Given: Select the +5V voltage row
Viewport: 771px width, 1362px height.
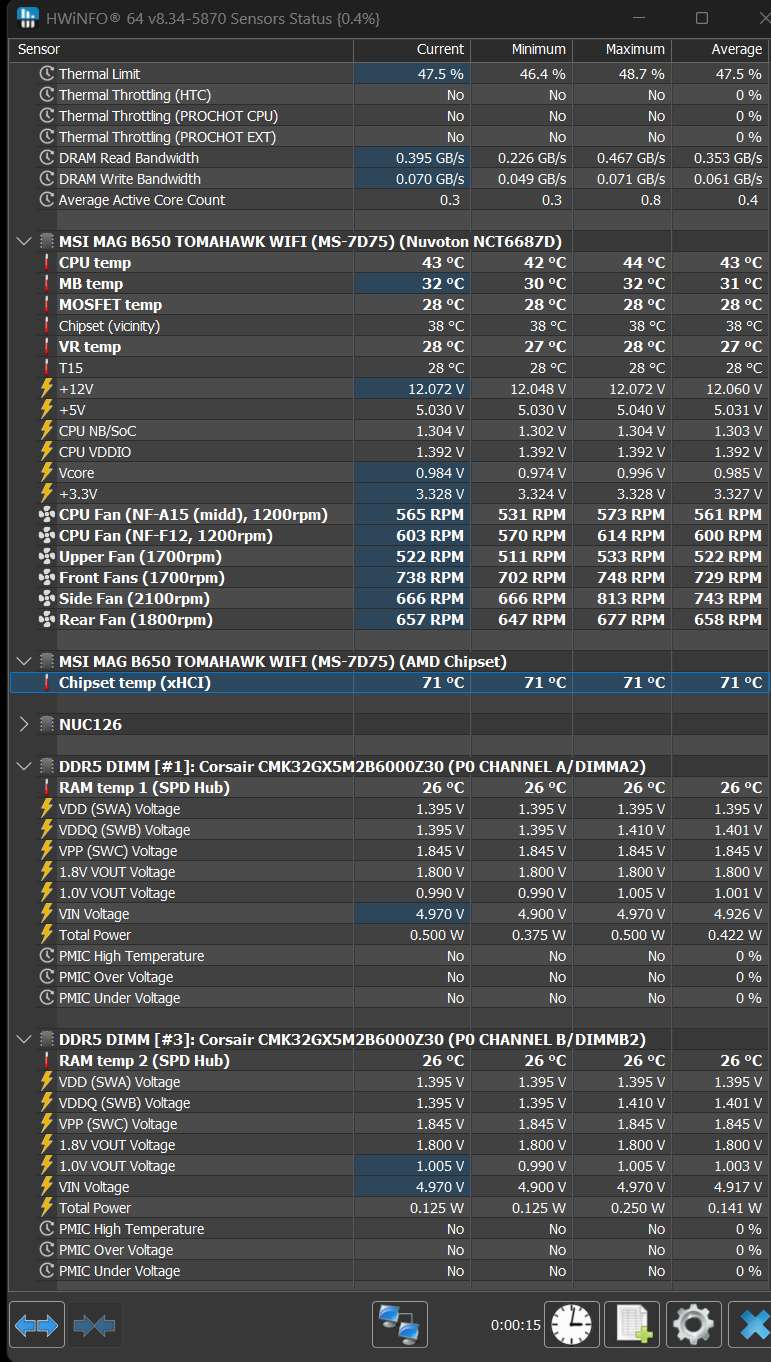Looking at the screenshot, I should [x=389, y=410].
